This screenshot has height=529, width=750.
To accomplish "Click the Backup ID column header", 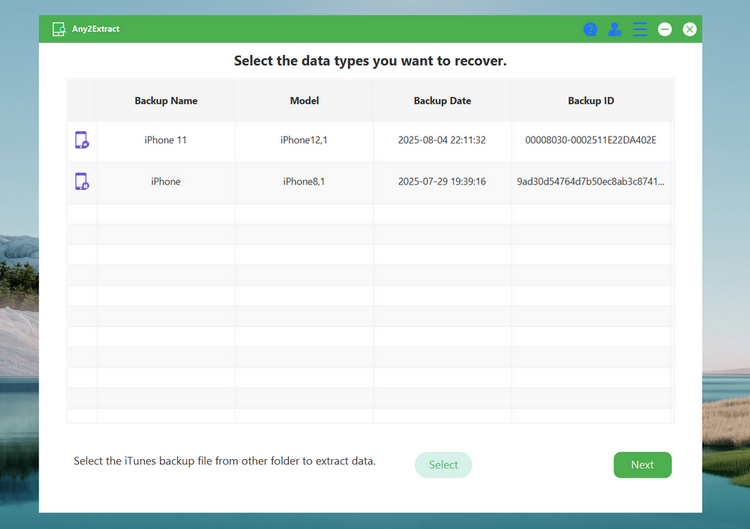I will (x=591, y=101).
